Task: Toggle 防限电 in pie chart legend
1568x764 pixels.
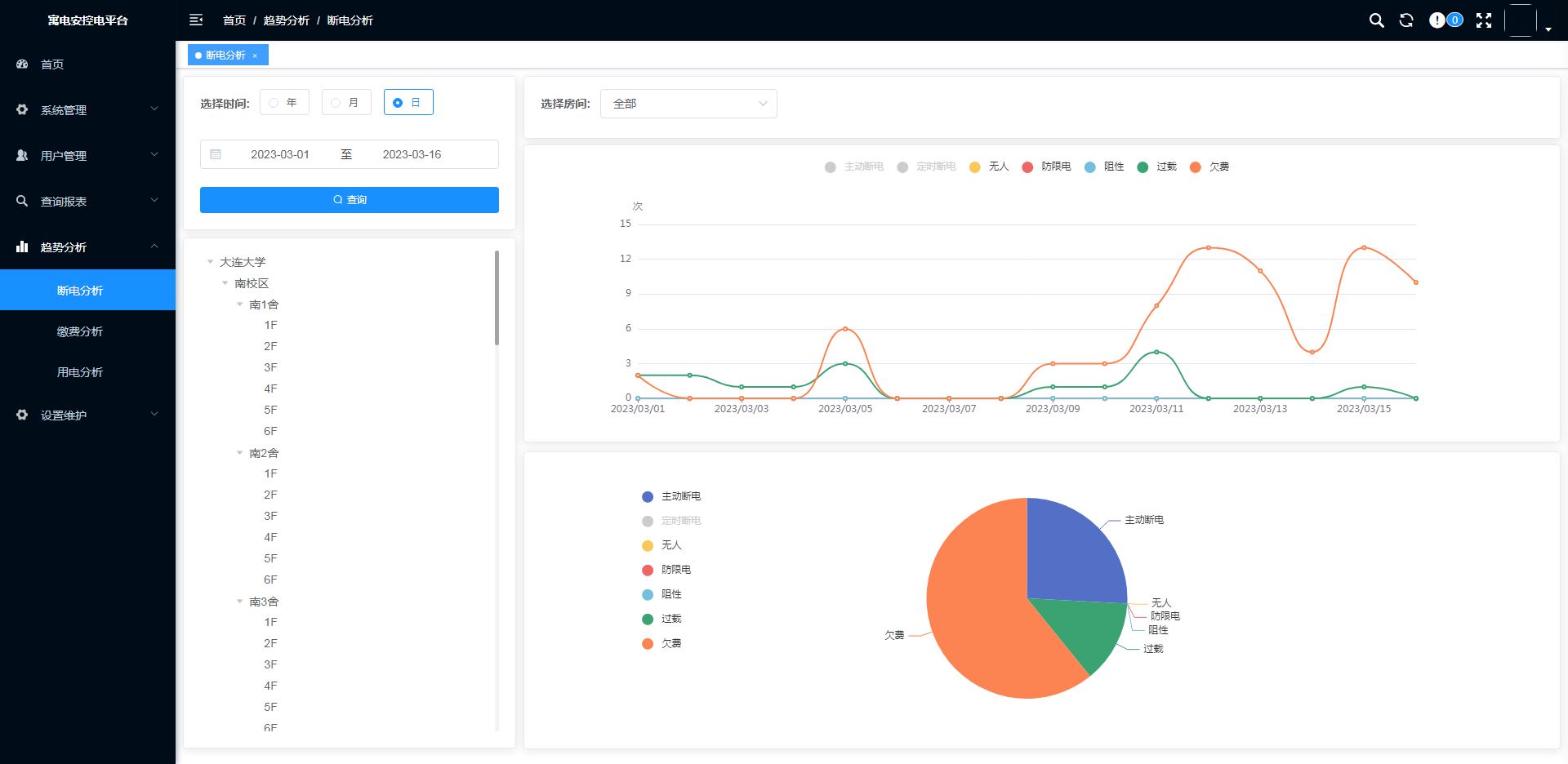Action: coord(666,570)
